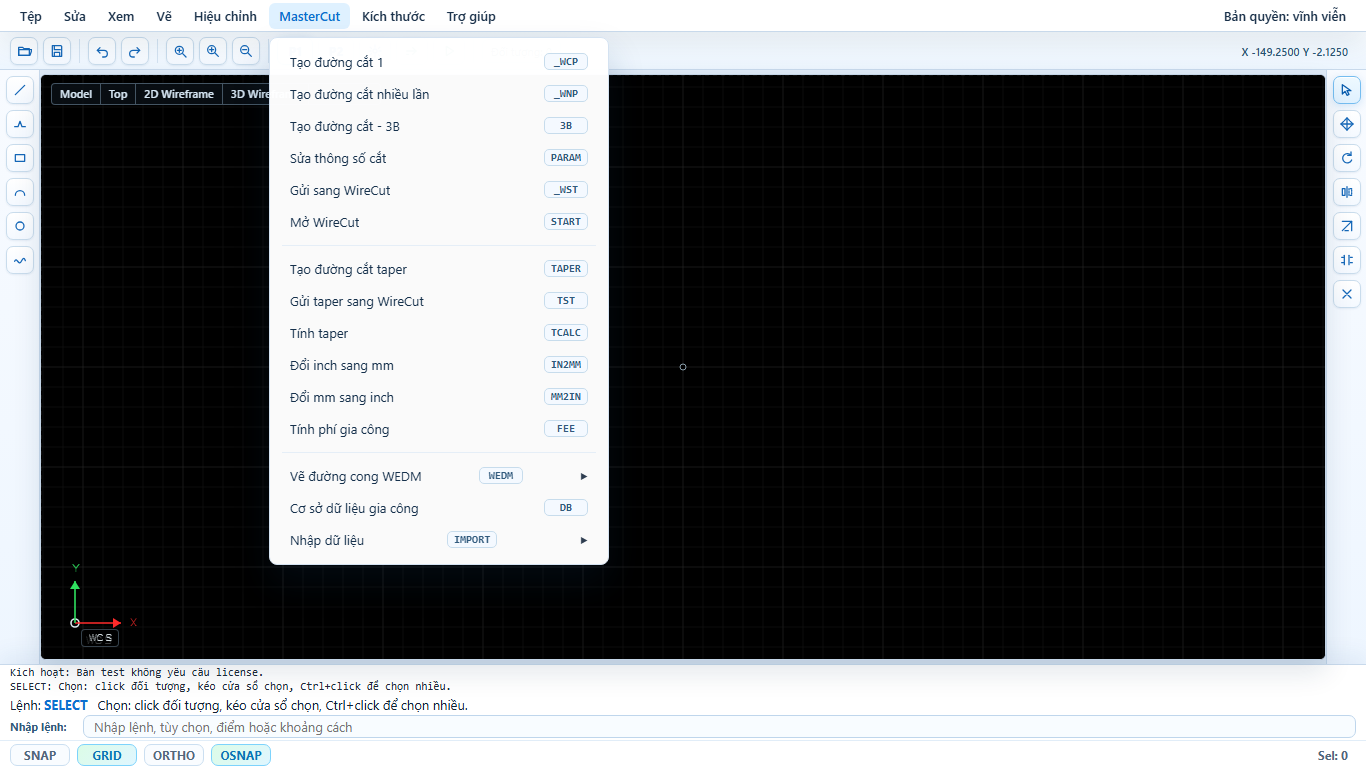Choose Gửi sang WireCut

439,190
